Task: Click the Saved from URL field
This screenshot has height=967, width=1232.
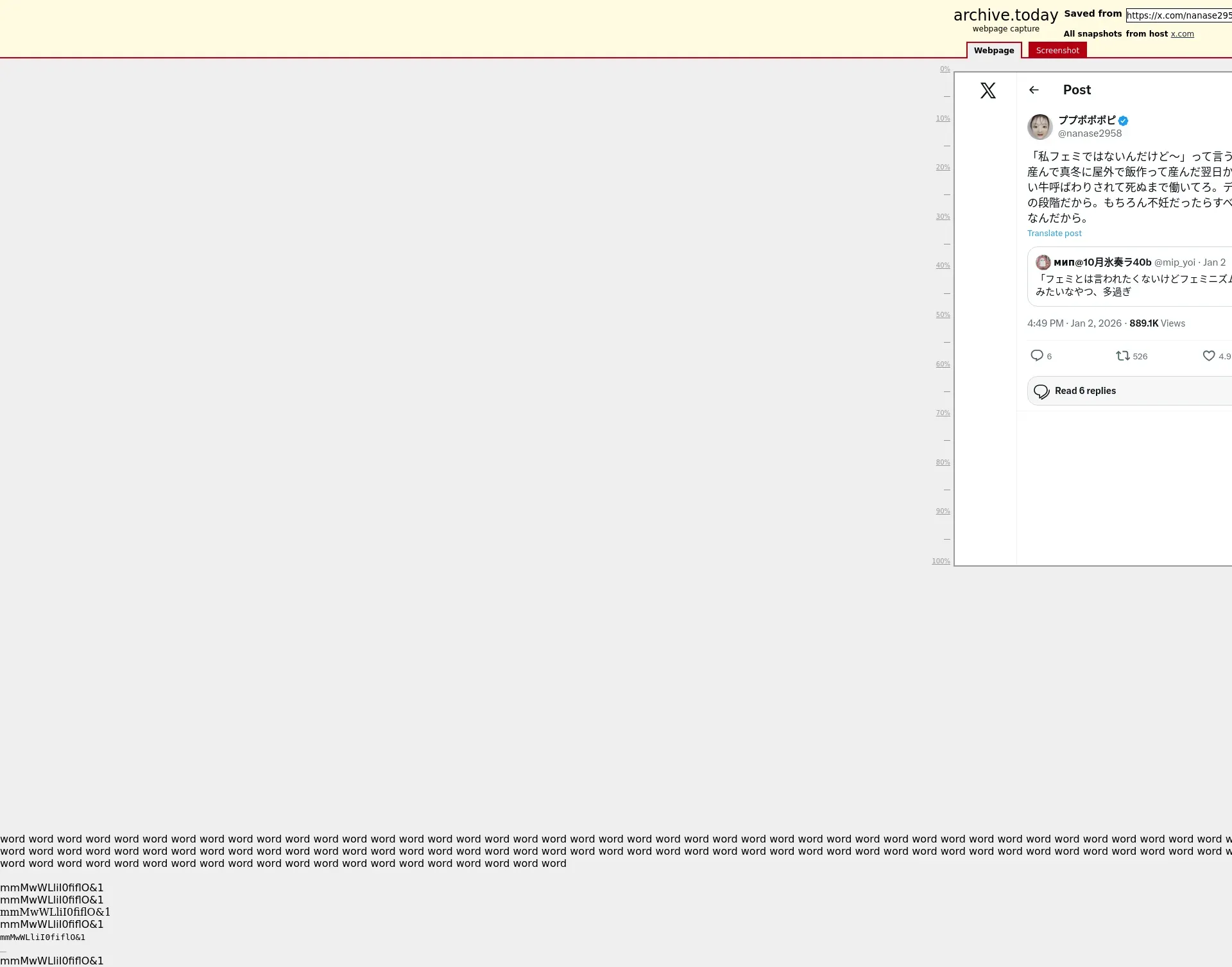Action: point(1178,15)
